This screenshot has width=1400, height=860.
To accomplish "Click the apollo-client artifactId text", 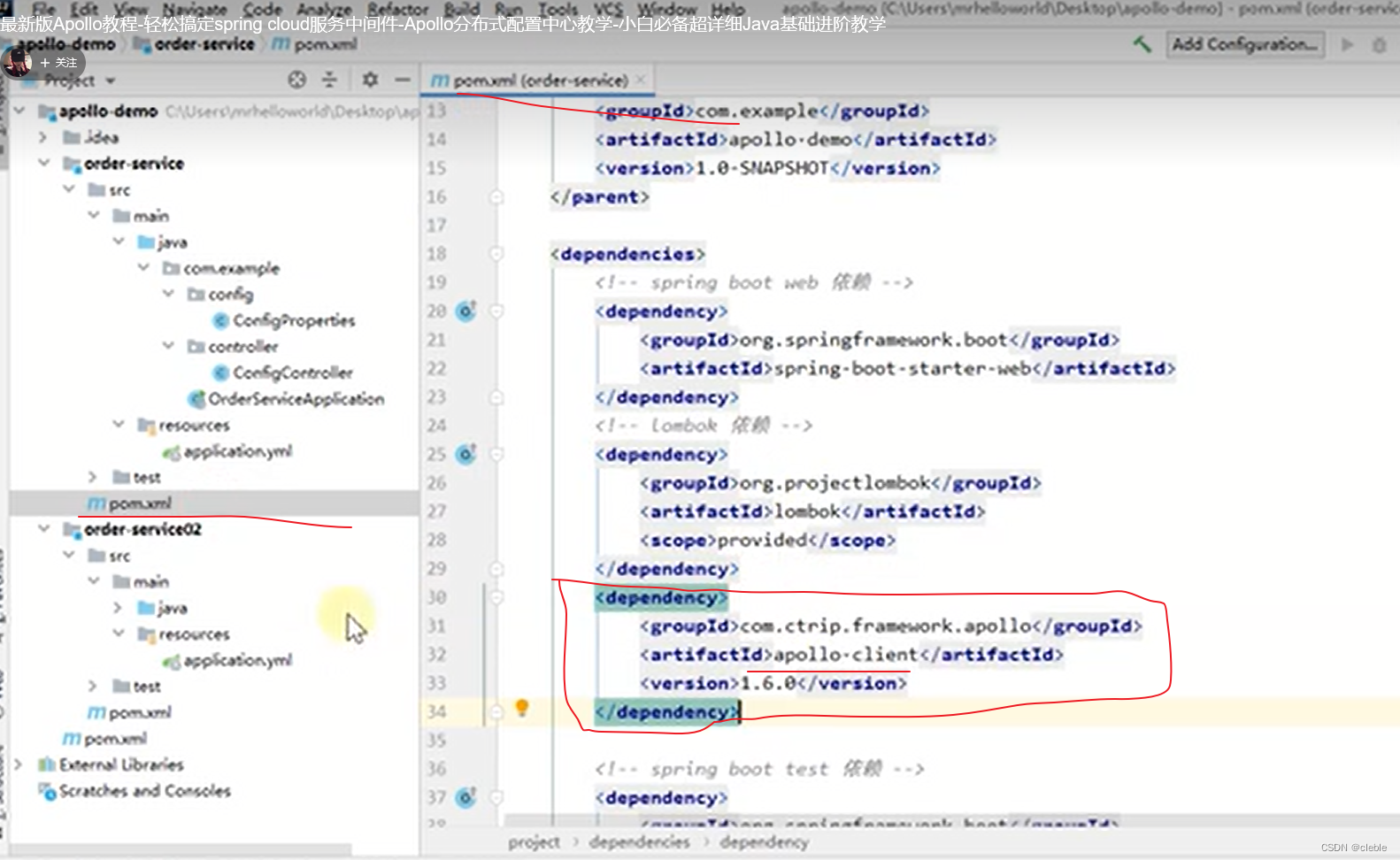I will click(845, 655).
